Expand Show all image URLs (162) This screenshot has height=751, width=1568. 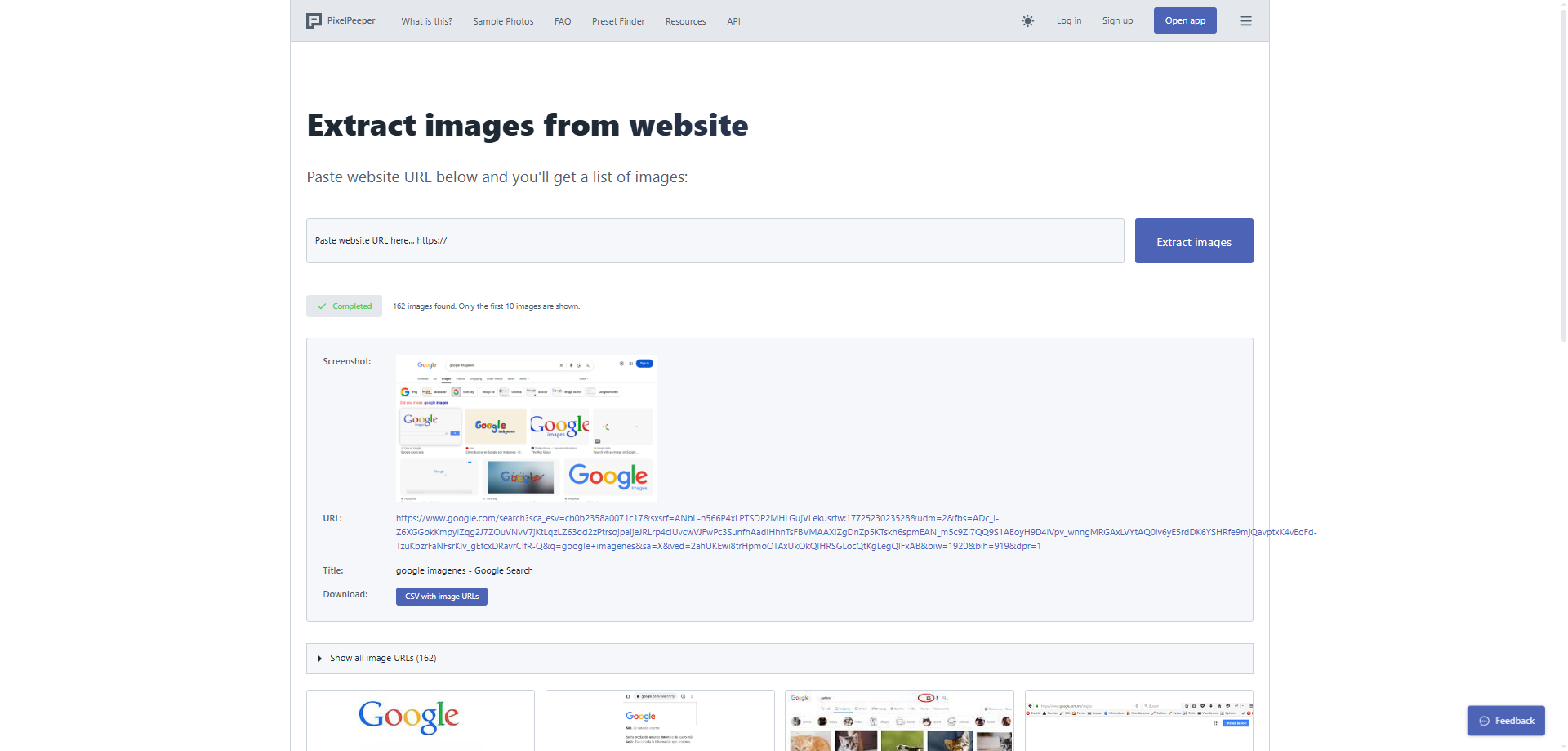coord(383,659)
